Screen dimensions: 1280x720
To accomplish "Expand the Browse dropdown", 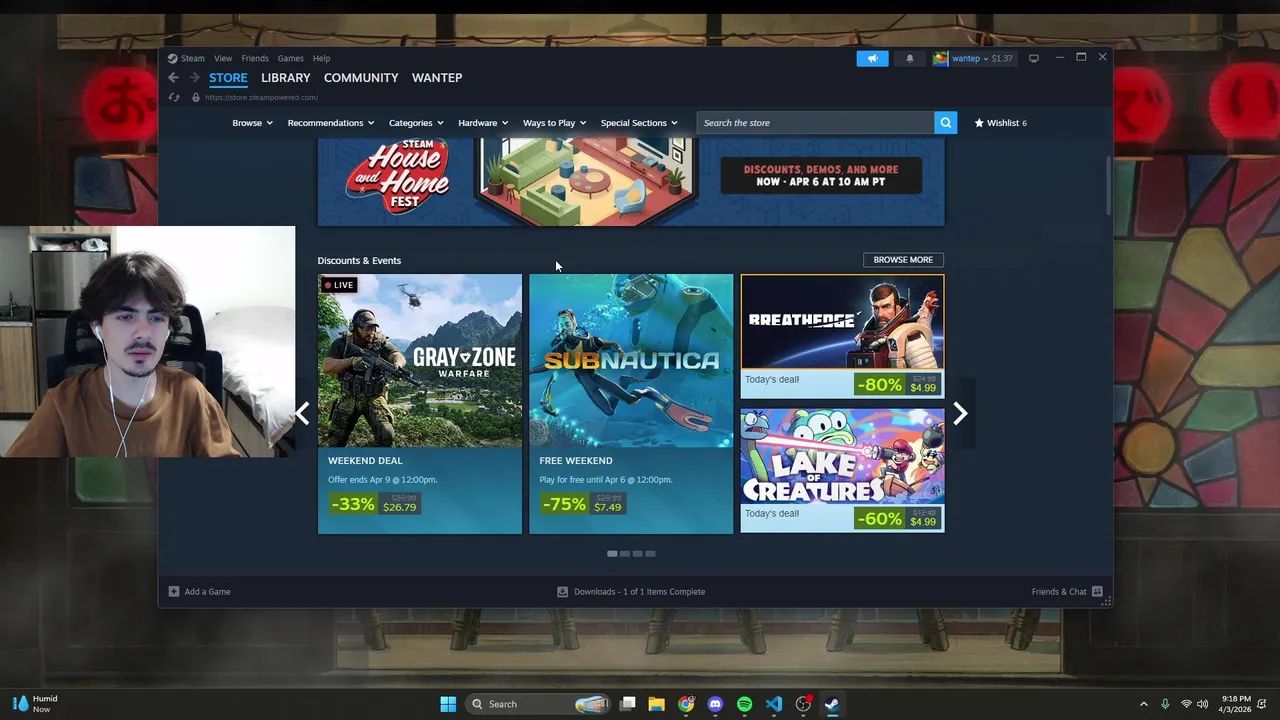I will 252,123.
